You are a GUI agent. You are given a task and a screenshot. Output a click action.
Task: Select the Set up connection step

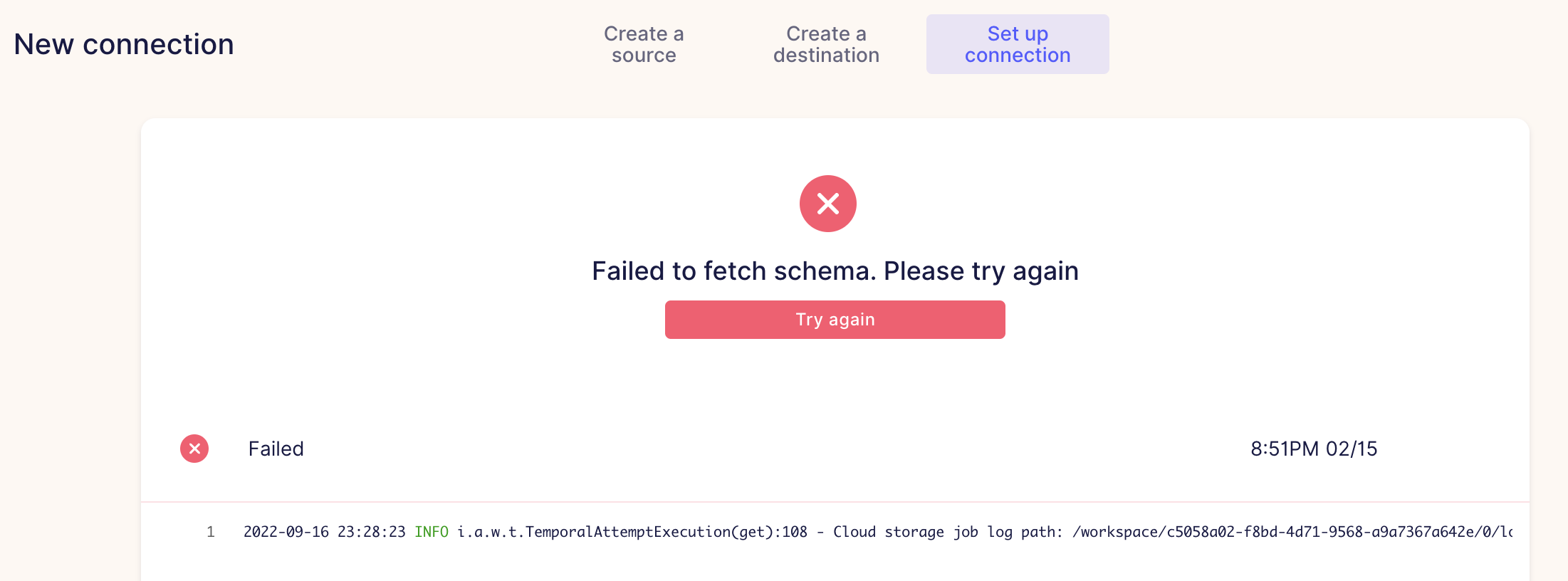coord(1017,44)
